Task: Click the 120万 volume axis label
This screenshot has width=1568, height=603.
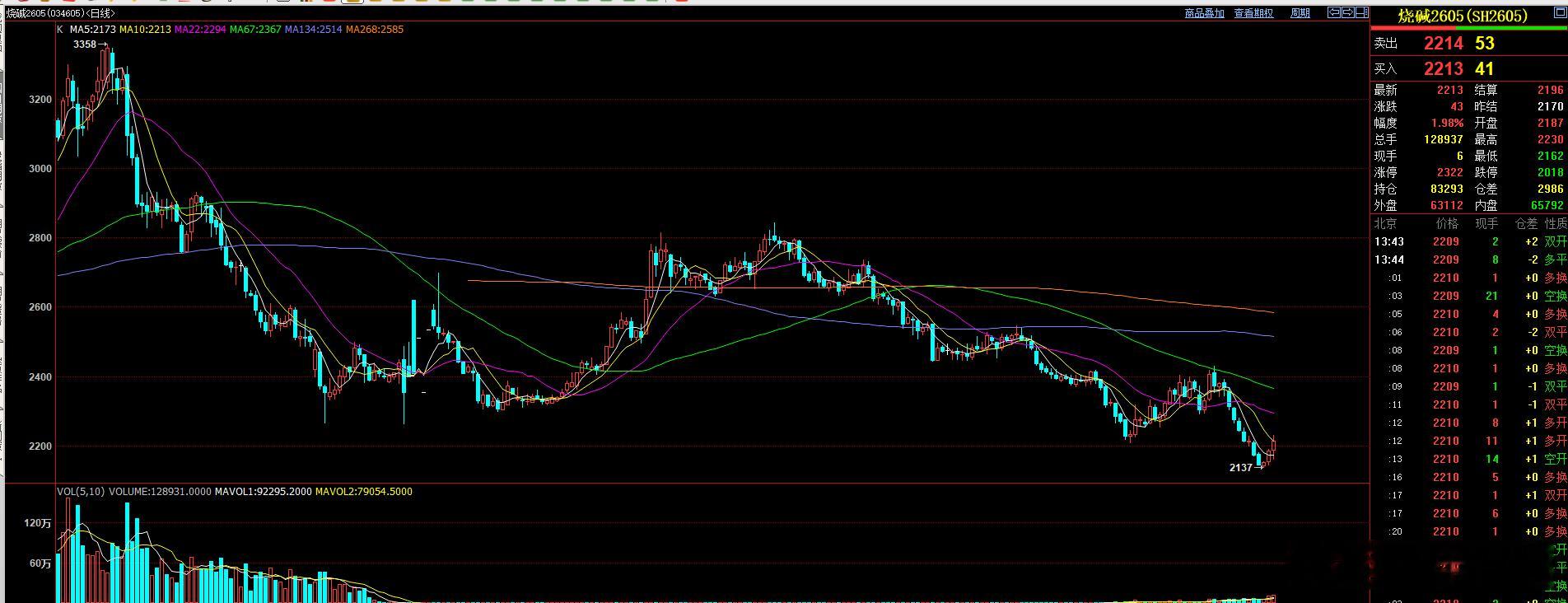Action: [39, 523]
